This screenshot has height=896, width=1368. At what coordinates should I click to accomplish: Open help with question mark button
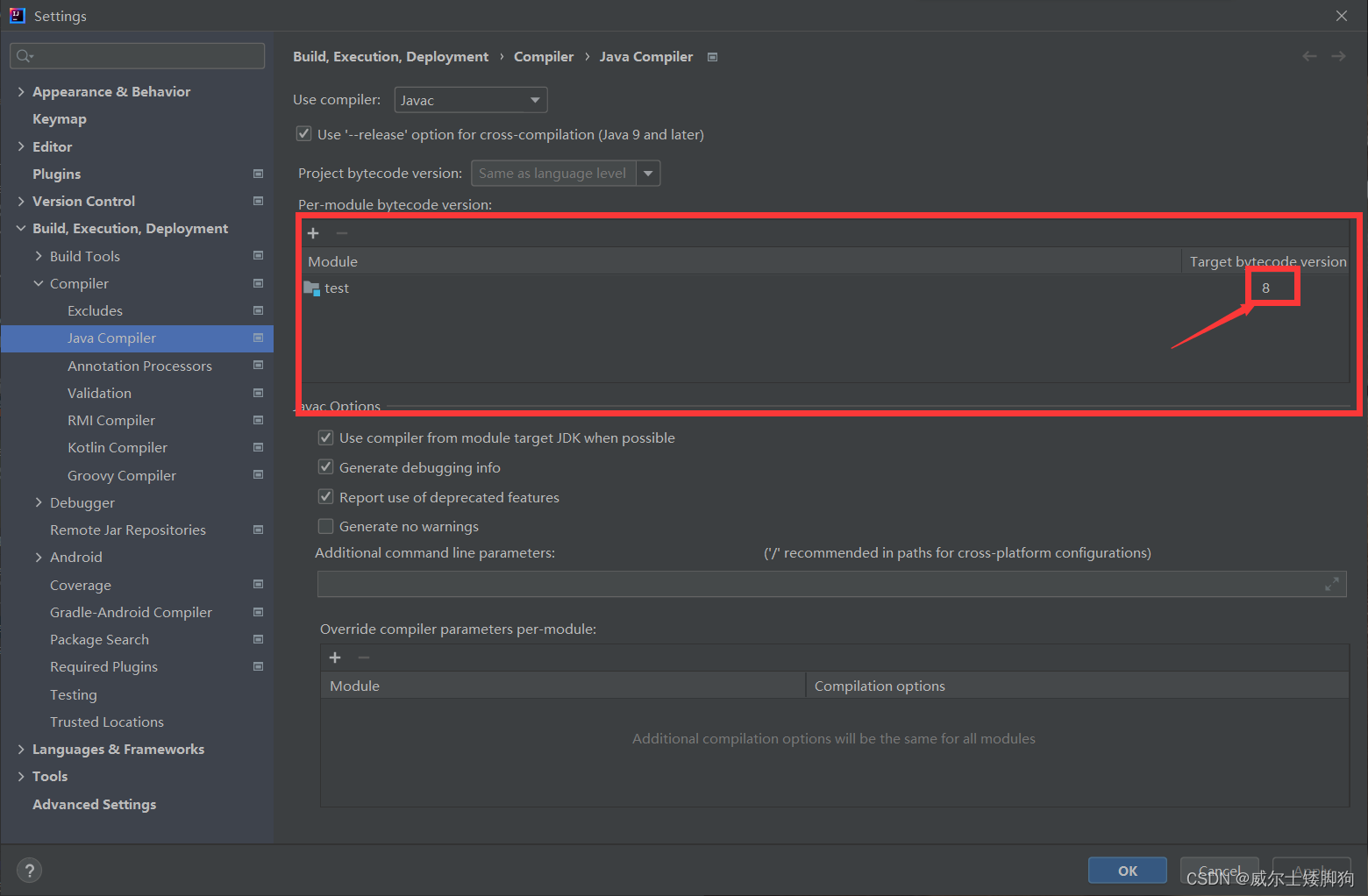click(30, 871)
